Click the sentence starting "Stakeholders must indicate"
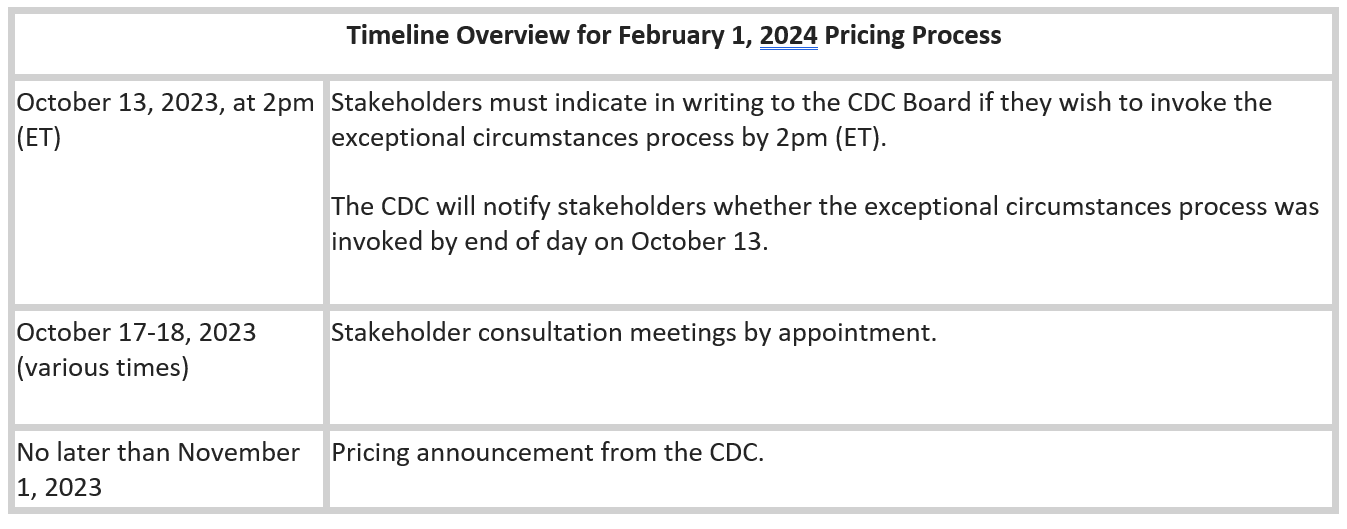 pos(800,103)
